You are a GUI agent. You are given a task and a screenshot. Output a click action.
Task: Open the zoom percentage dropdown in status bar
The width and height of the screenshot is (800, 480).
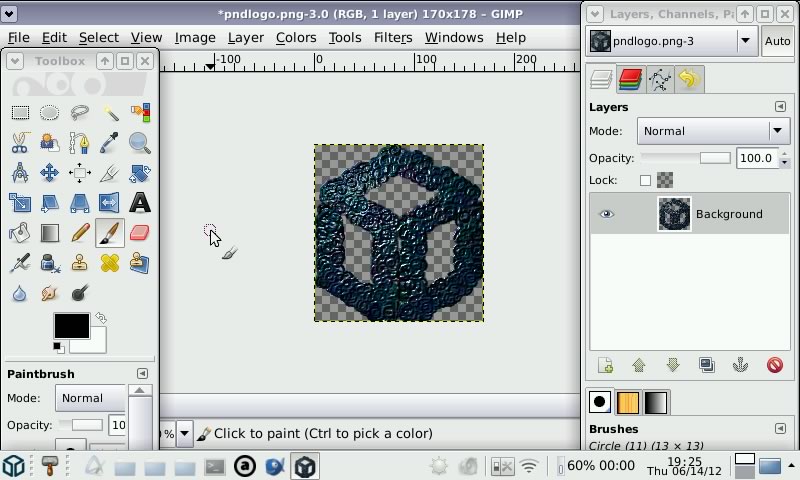185,434
